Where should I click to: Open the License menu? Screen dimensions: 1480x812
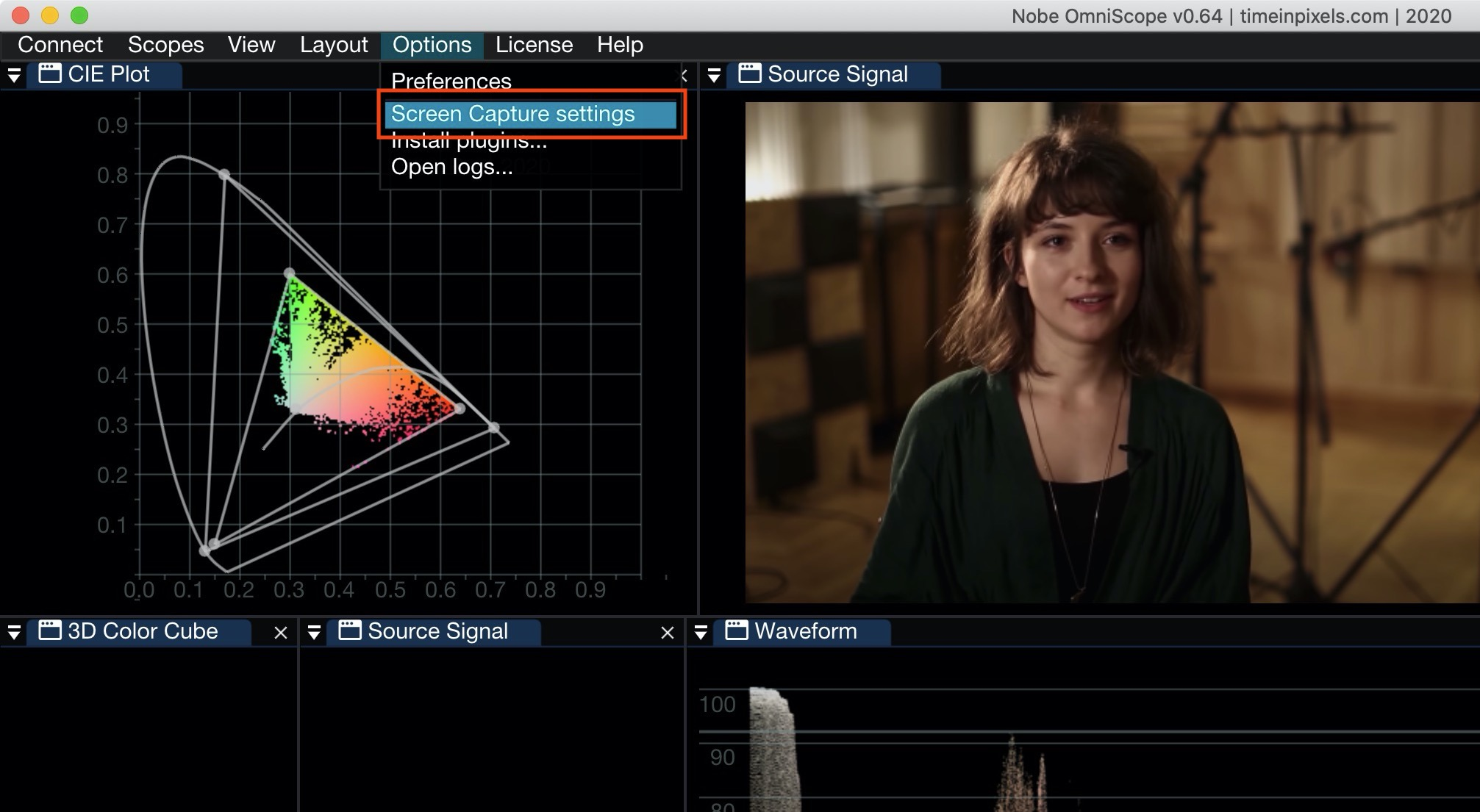pos(534,45)
